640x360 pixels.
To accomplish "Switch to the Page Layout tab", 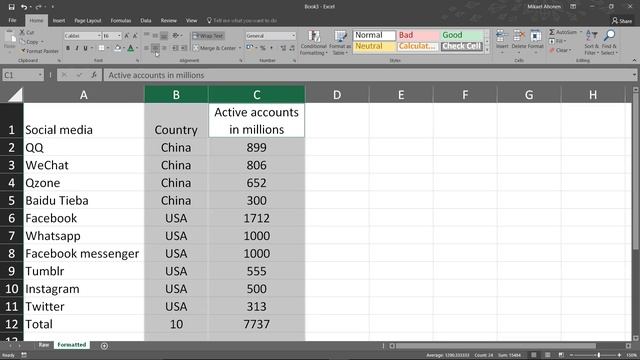I will click(x=88, y=20).
